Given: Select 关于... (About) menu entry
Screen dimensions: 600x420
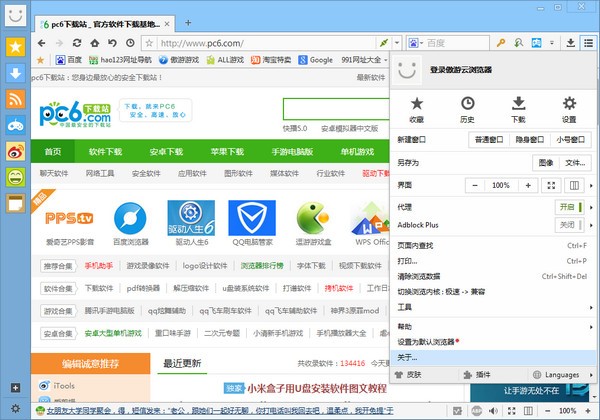Looking at the screenshot, I should [x=409, y=356].
